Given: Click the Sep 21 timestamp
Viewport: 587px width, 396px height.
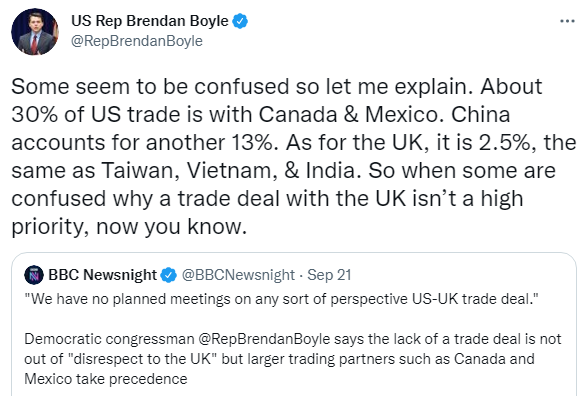Looking at the screenshot, I should [x=329, y=275].
